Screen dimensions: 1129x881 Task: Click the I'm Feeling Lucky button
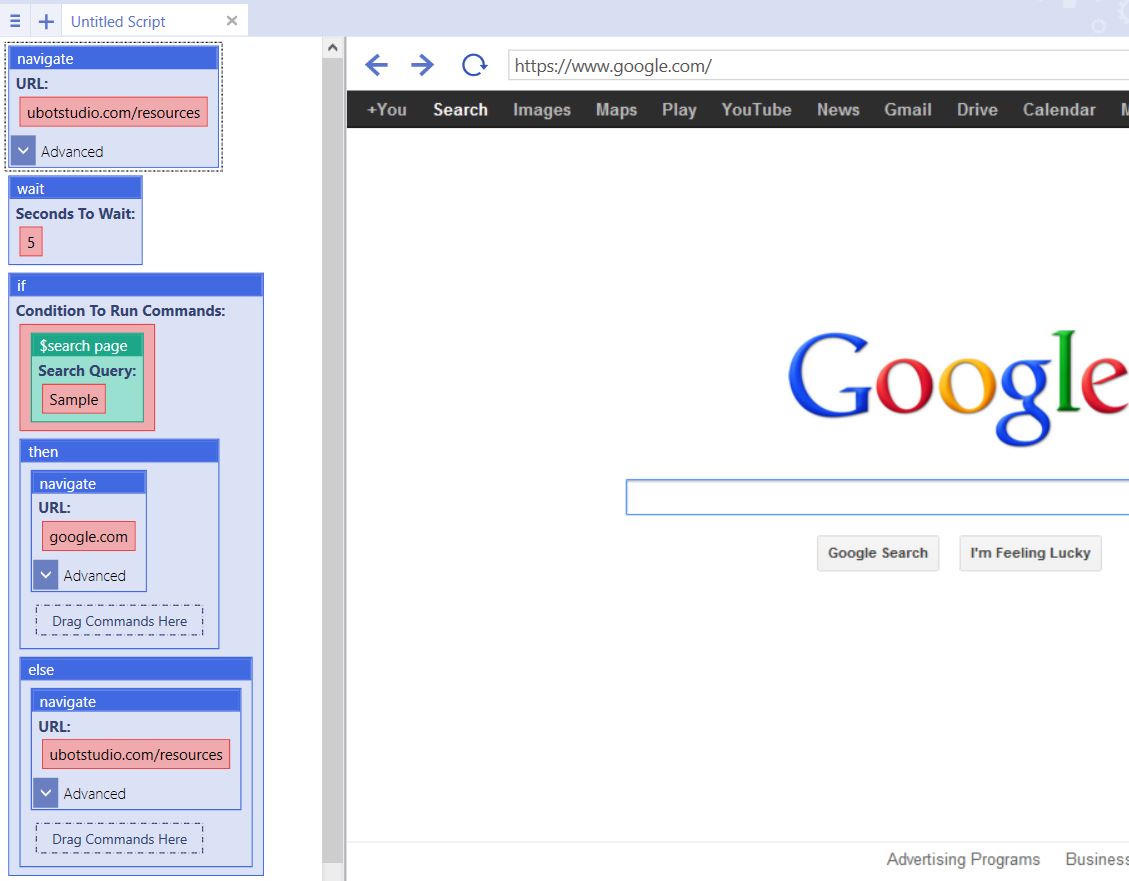pyautogui.click(x=1030, y=553)
